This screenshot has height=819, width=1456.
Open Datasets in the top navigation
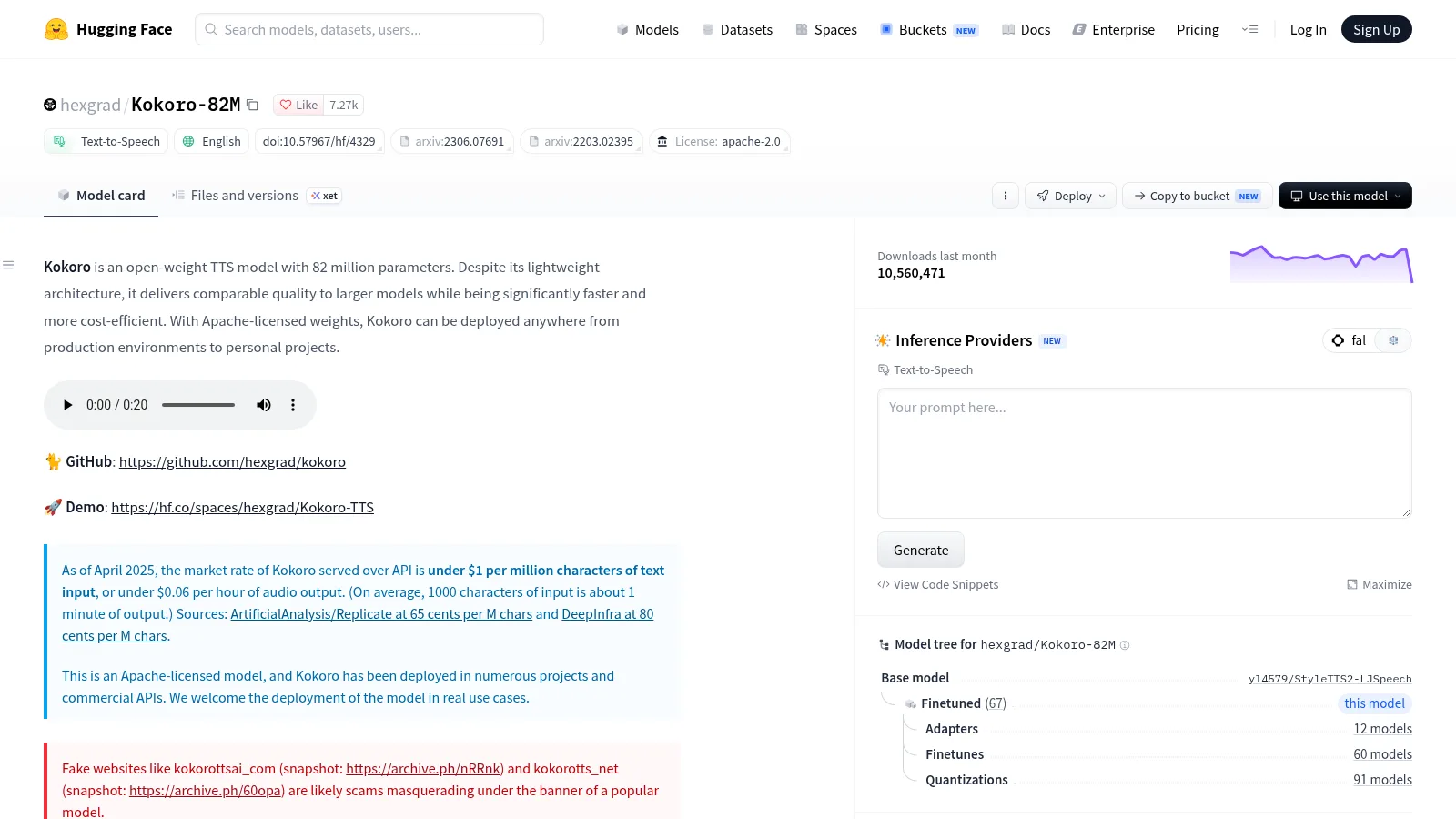[x=737, y=29]
